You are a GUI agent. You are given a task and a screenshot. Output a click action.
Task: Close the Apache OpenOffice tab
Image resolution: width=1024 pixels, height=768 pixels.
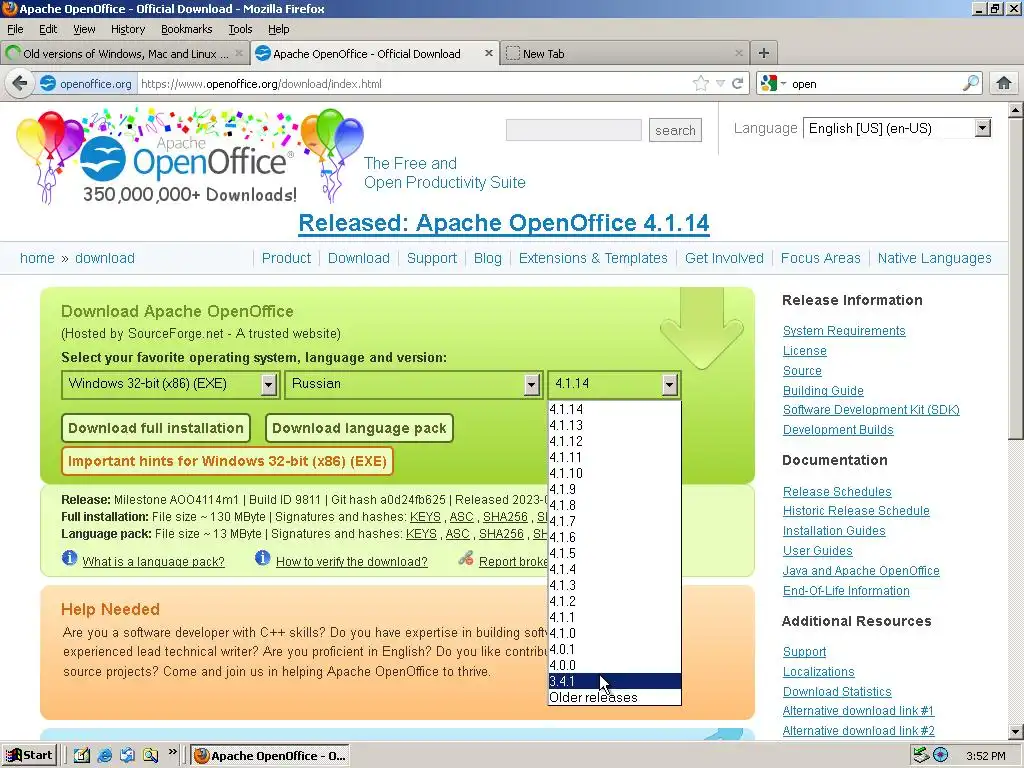pos(488,54)
